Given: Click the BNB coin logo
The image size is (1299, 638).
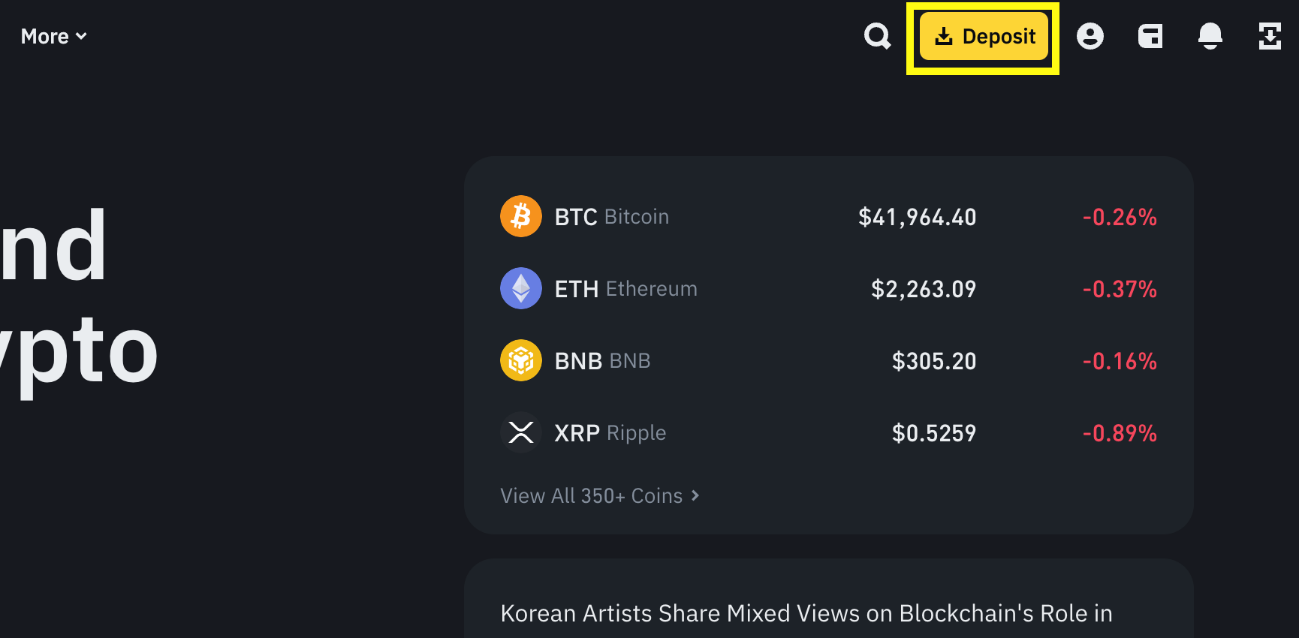Looking at the screenshot, I should coord(520,361).
